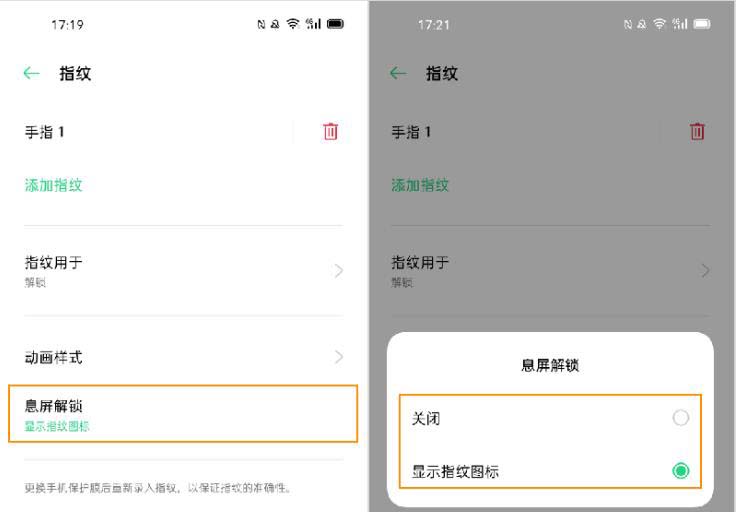Tap 添加指纹 link on right dimmed screen
Viewport: 736px width, 512px height.
pyautogui.click(x=420, y=185)
